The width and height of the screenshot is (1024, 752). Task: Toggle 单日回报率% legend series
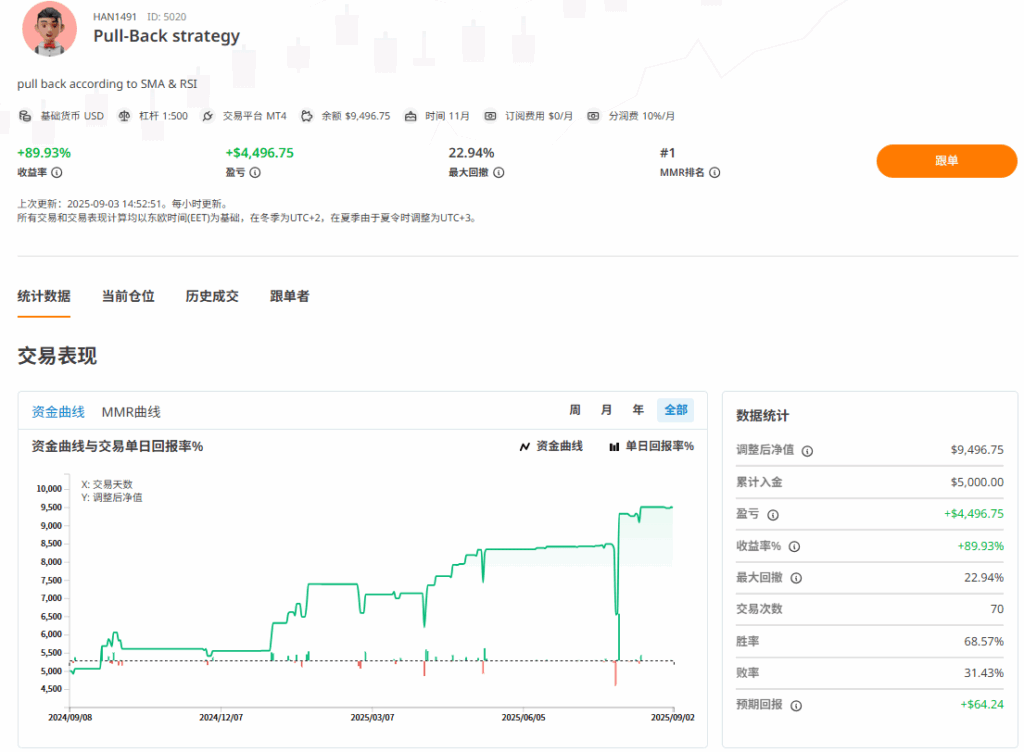(x=651, y=446)
